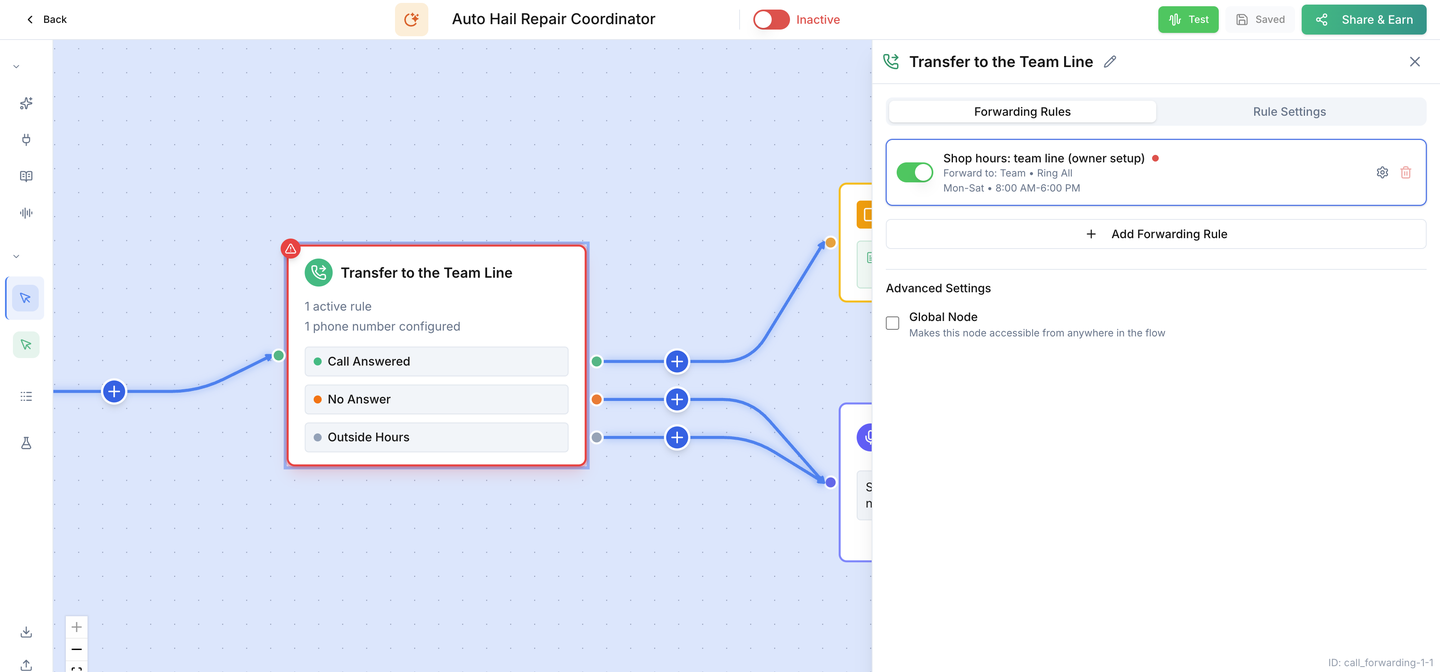Screen dimensions: 1440x672
Task: Click the green Test button
Action: click(1188, 19)
